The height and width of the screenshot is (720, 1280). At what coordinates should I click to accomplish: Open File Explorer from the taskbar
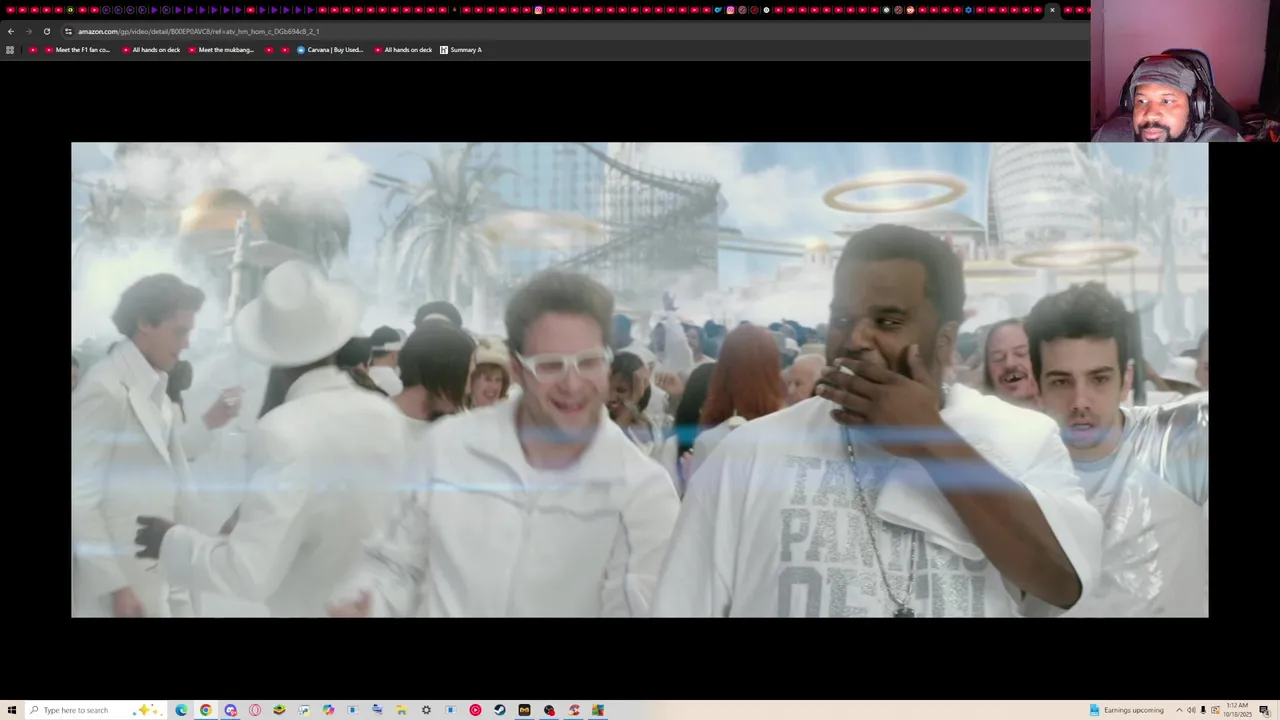[401, 710]
